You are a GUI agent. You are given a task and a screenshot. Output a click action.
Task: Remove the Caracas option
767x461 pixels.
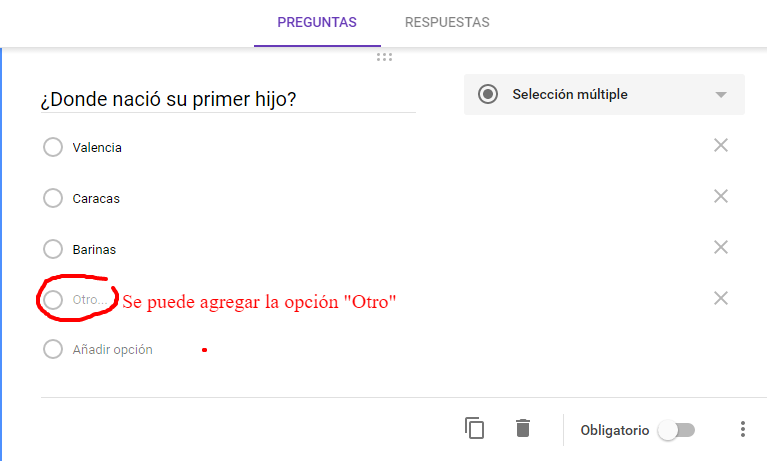pos(720,196)
